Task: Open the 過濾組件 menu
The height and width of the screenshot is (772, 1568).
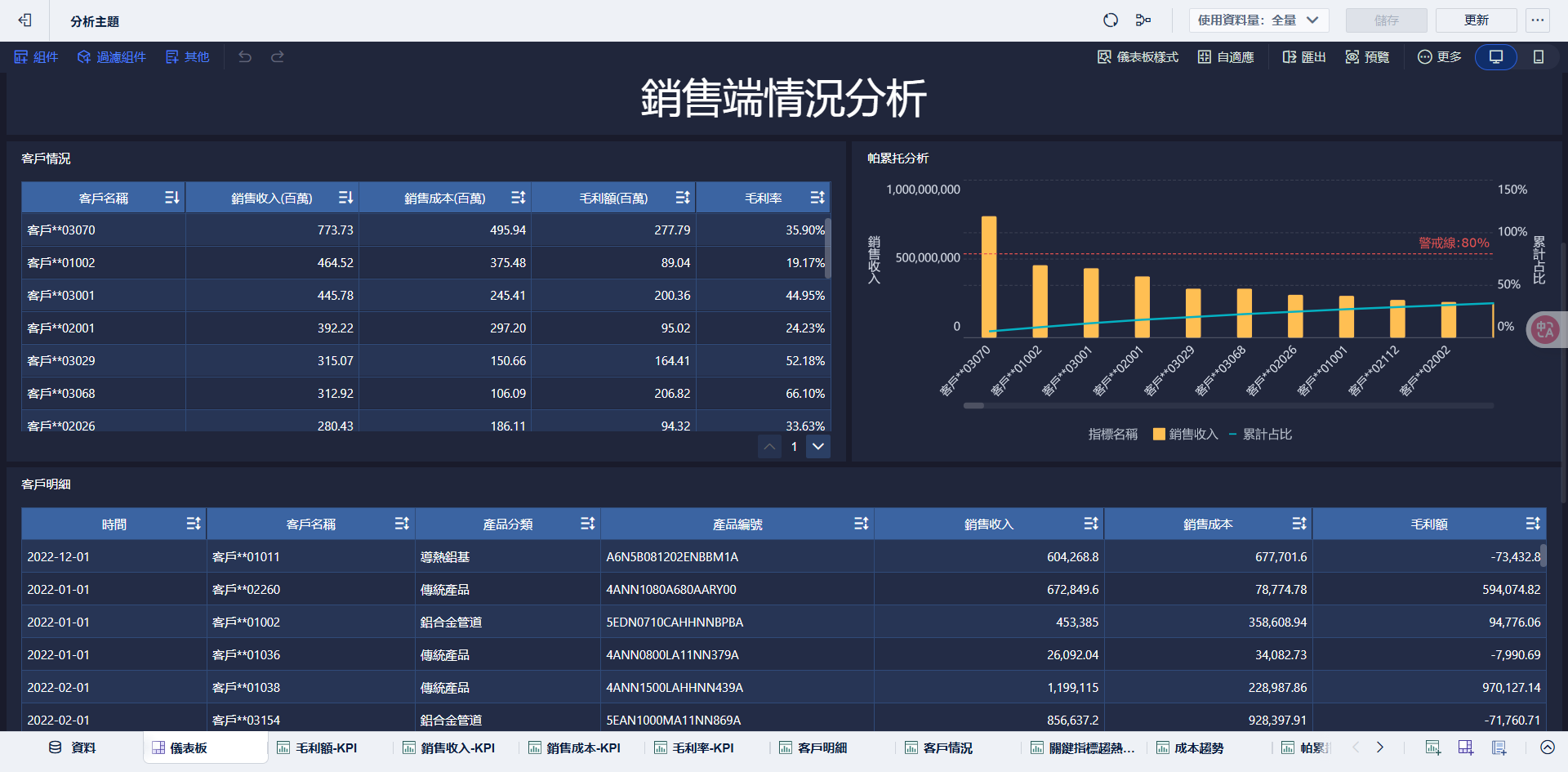Action: pyautogui.click(x=112, y=57)
